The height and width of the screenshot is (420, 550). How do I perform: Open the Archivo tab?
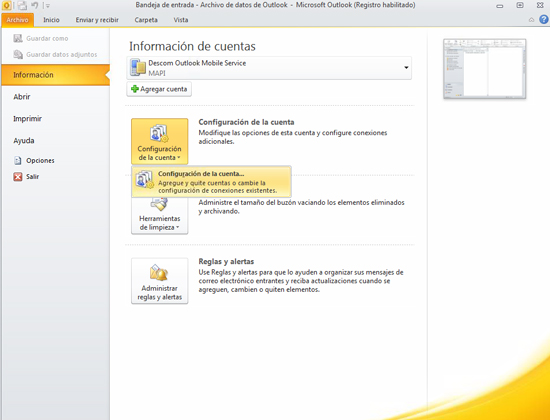(x=17, y=20)
